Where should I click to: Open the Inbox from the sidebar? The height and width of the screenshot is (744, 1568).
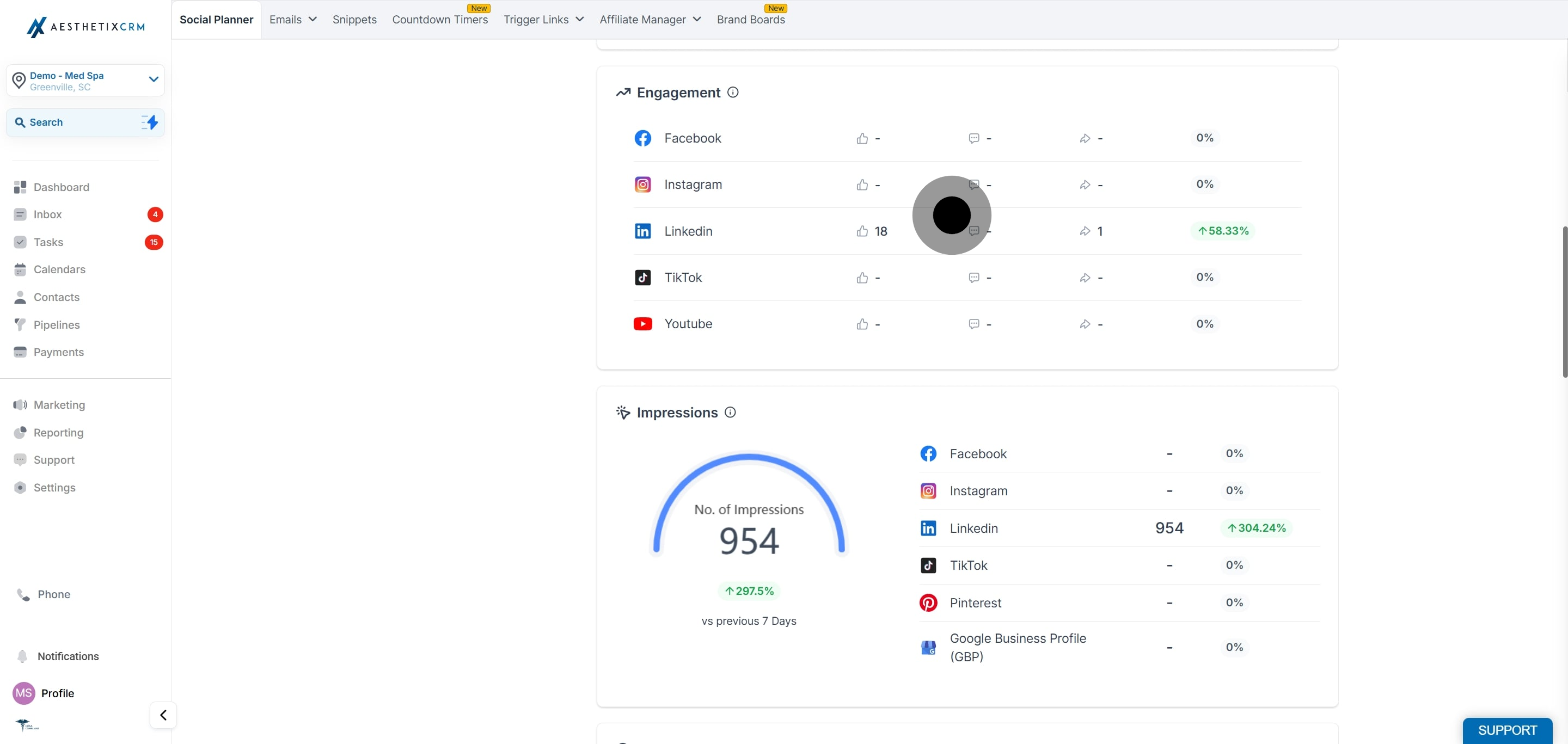point(47,214)
